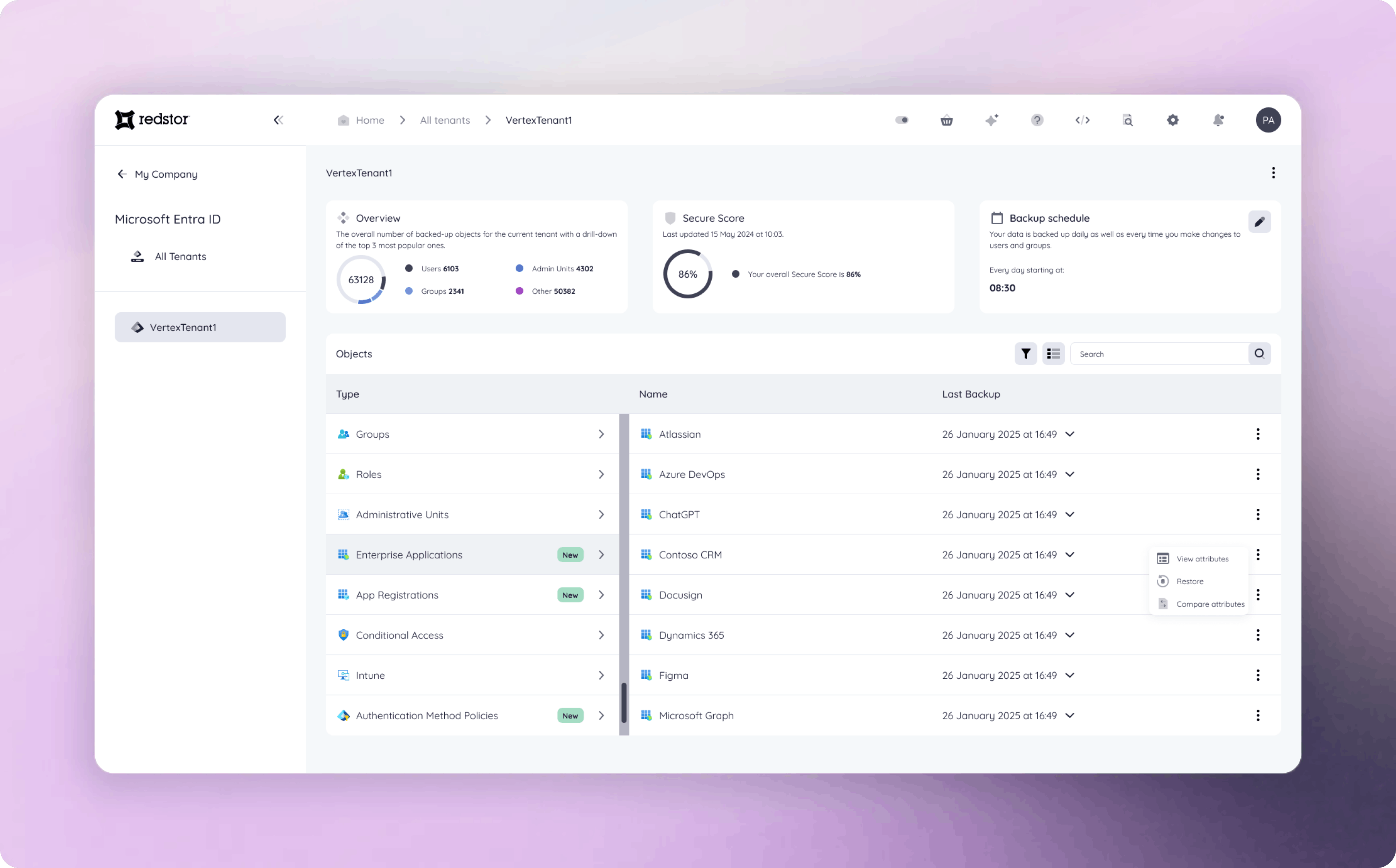Expand App Registrations chevron

601,595
